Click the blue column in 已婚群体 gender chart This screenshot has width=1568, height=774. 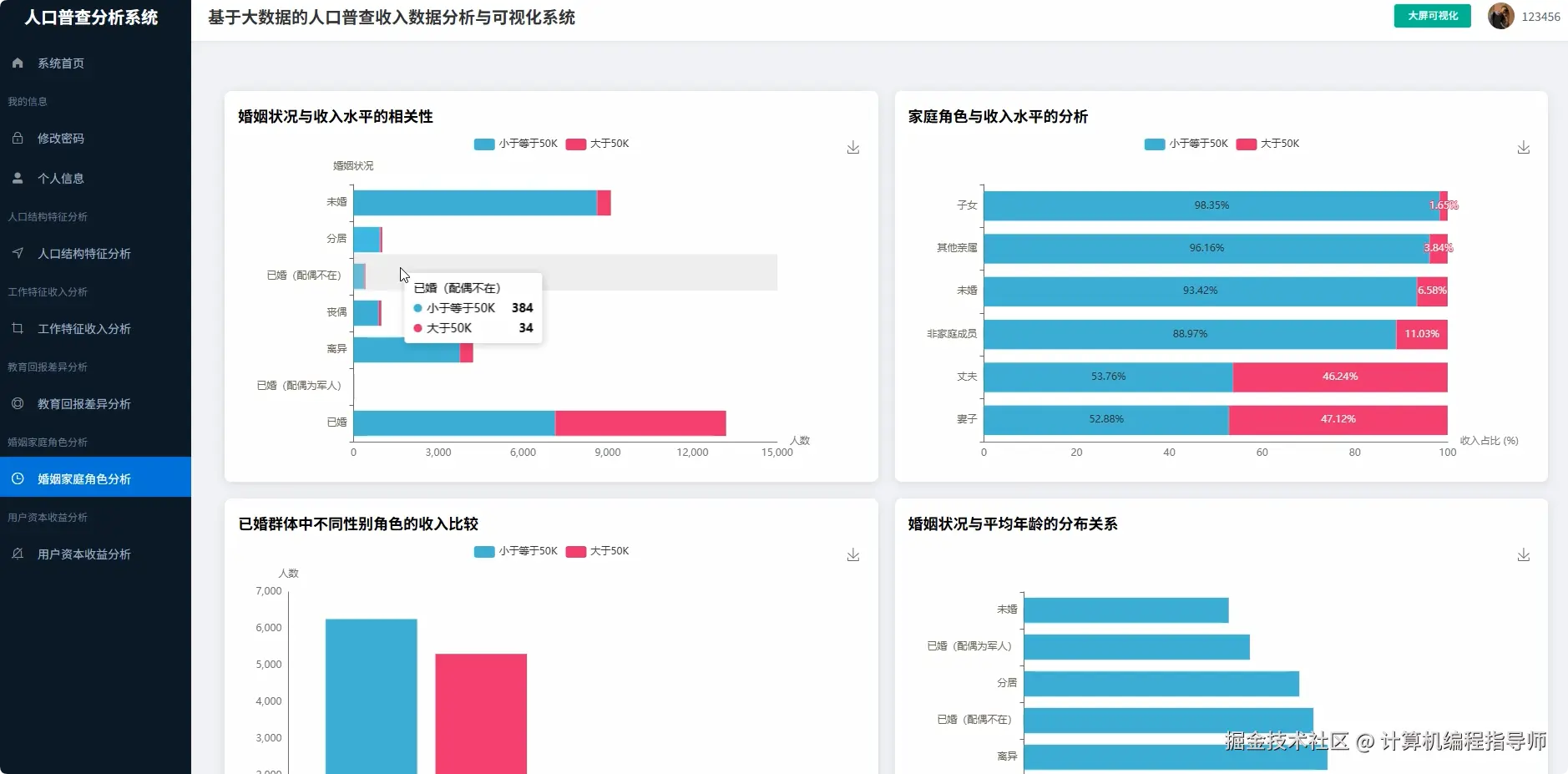click(371, 696)
